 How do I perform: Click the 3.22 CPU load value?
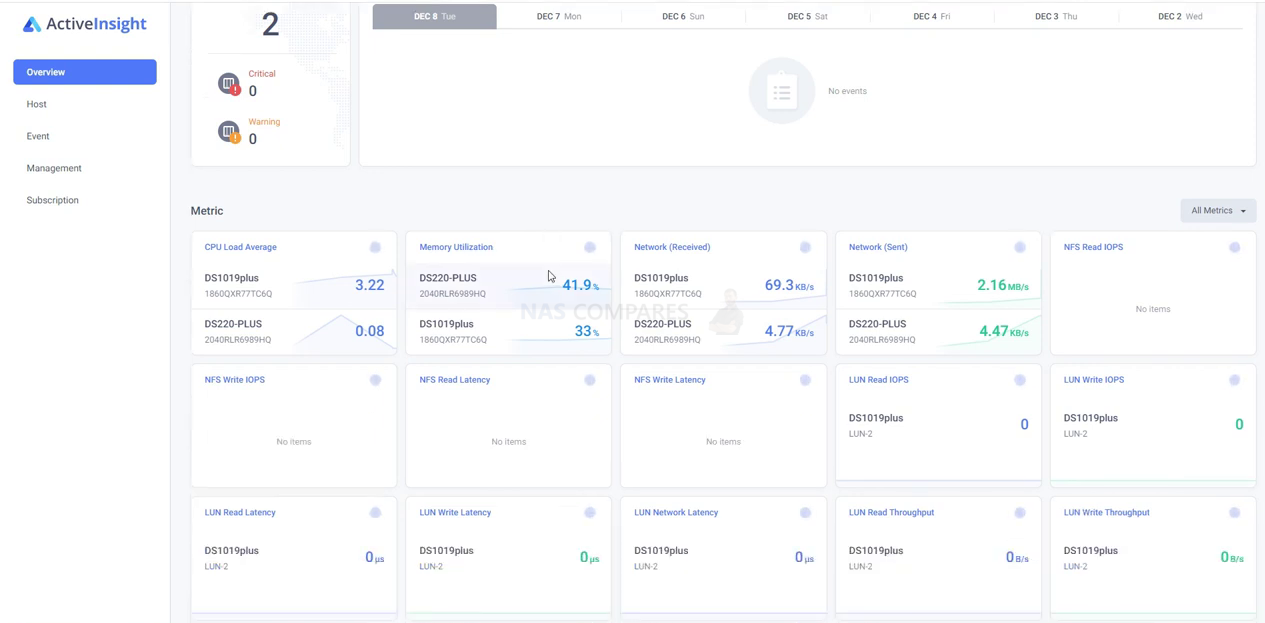click(x=370, y=285)
